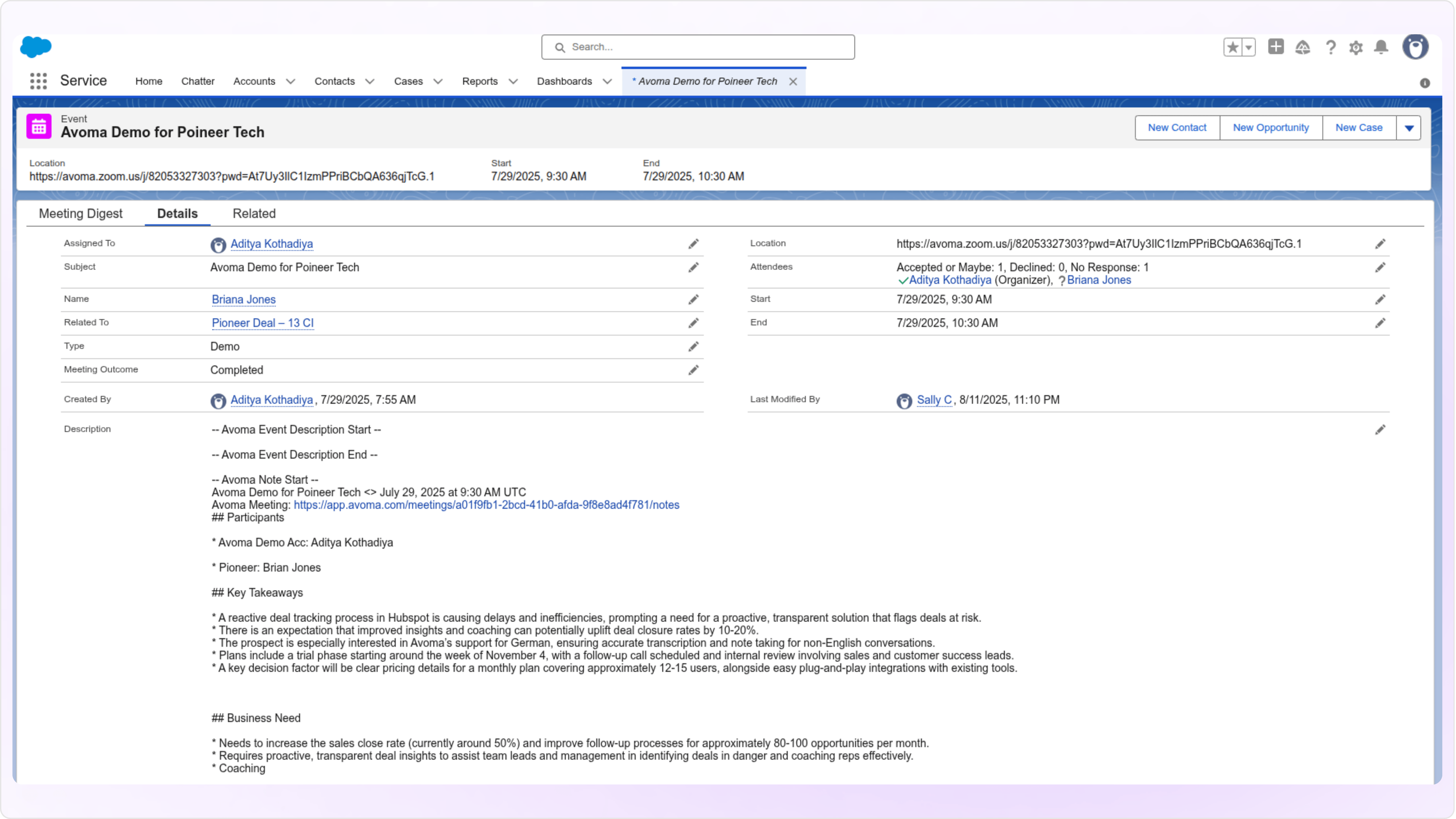
Task: Click in the global Search field
Action: click(698, 47)
